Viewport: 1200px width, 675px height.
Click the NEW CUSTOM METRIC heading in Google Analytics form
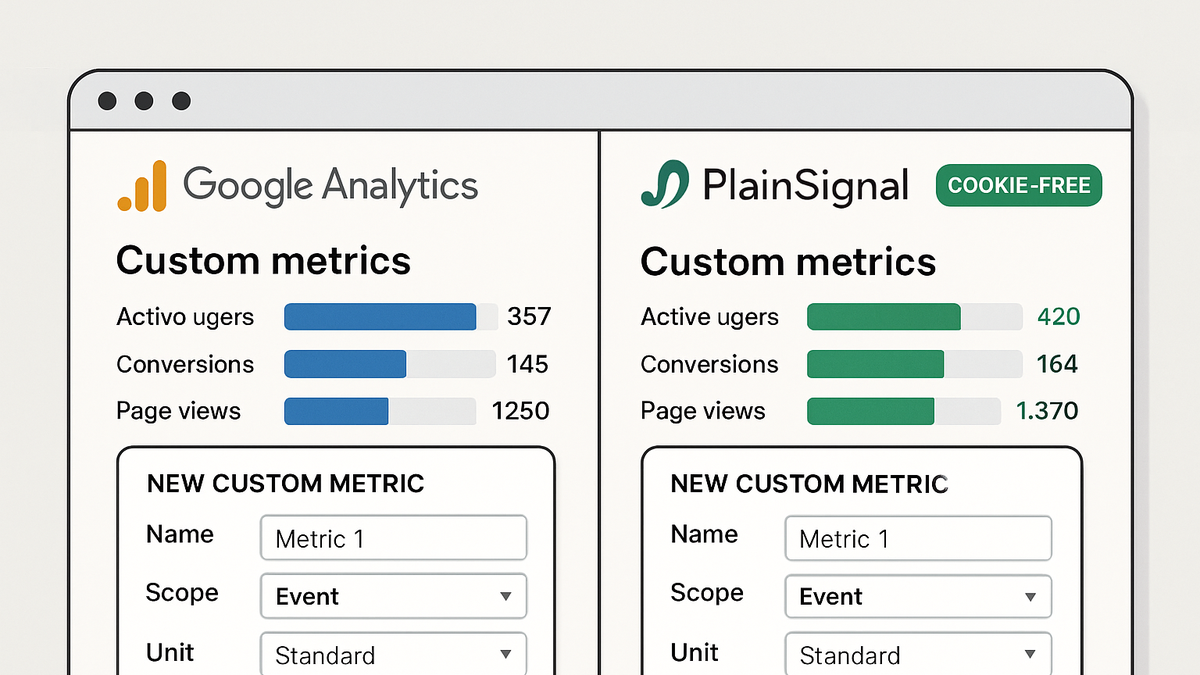pyautogui.click(x=286, y=484)
